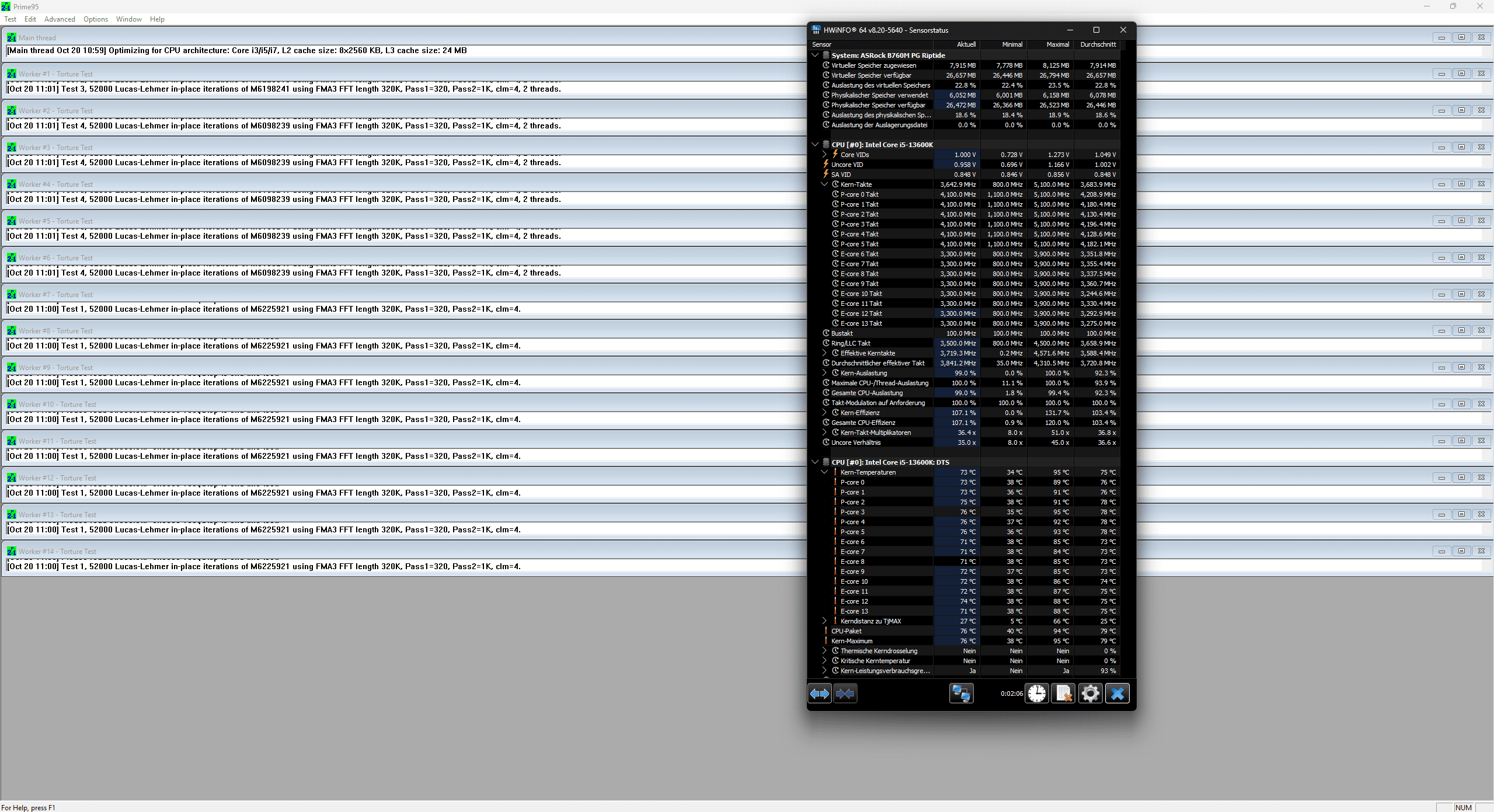
Task: Click the sensor logging file icon
Action: click(1064, 693)
